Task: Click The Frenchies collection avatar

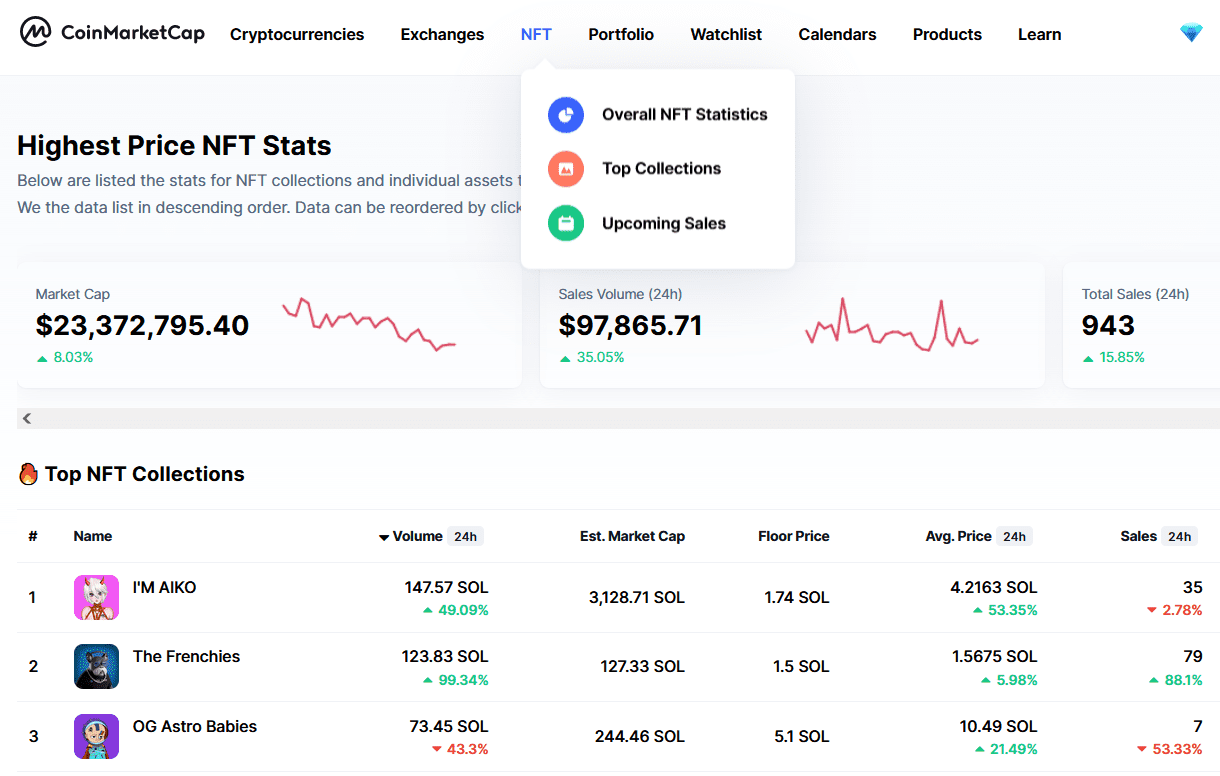Action: [x=96, y=666]
